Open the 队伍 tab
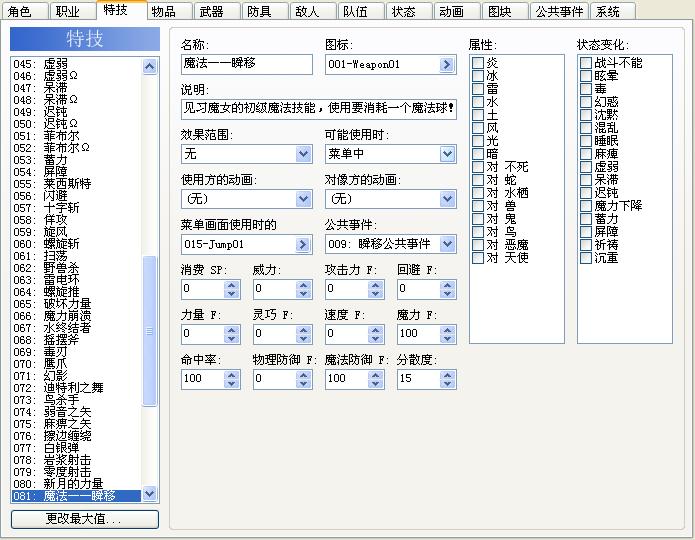 click(361, 11)
